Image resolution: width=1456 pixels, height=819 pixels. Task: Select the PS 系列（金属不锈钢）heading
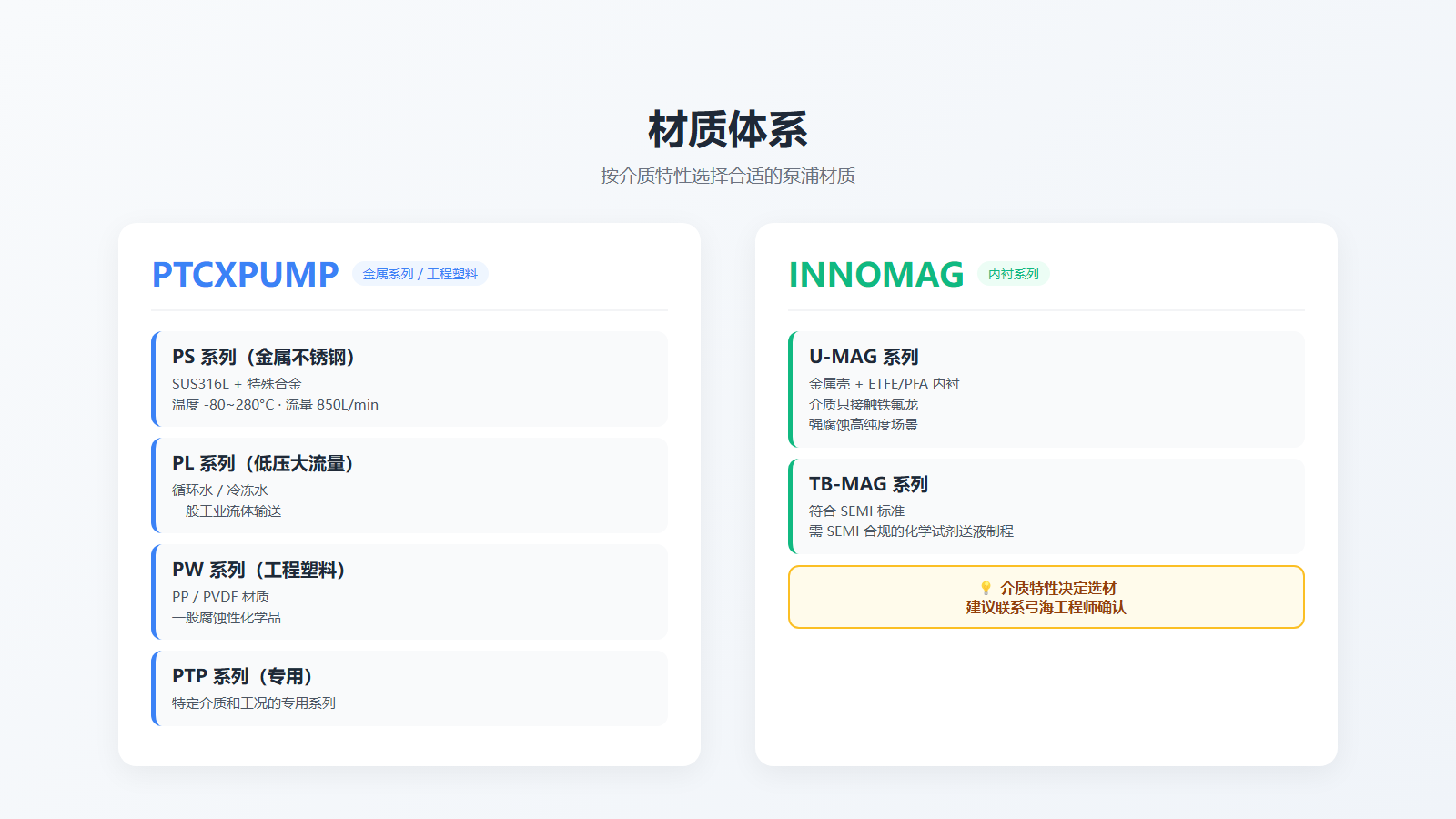(x=264, y=357)
